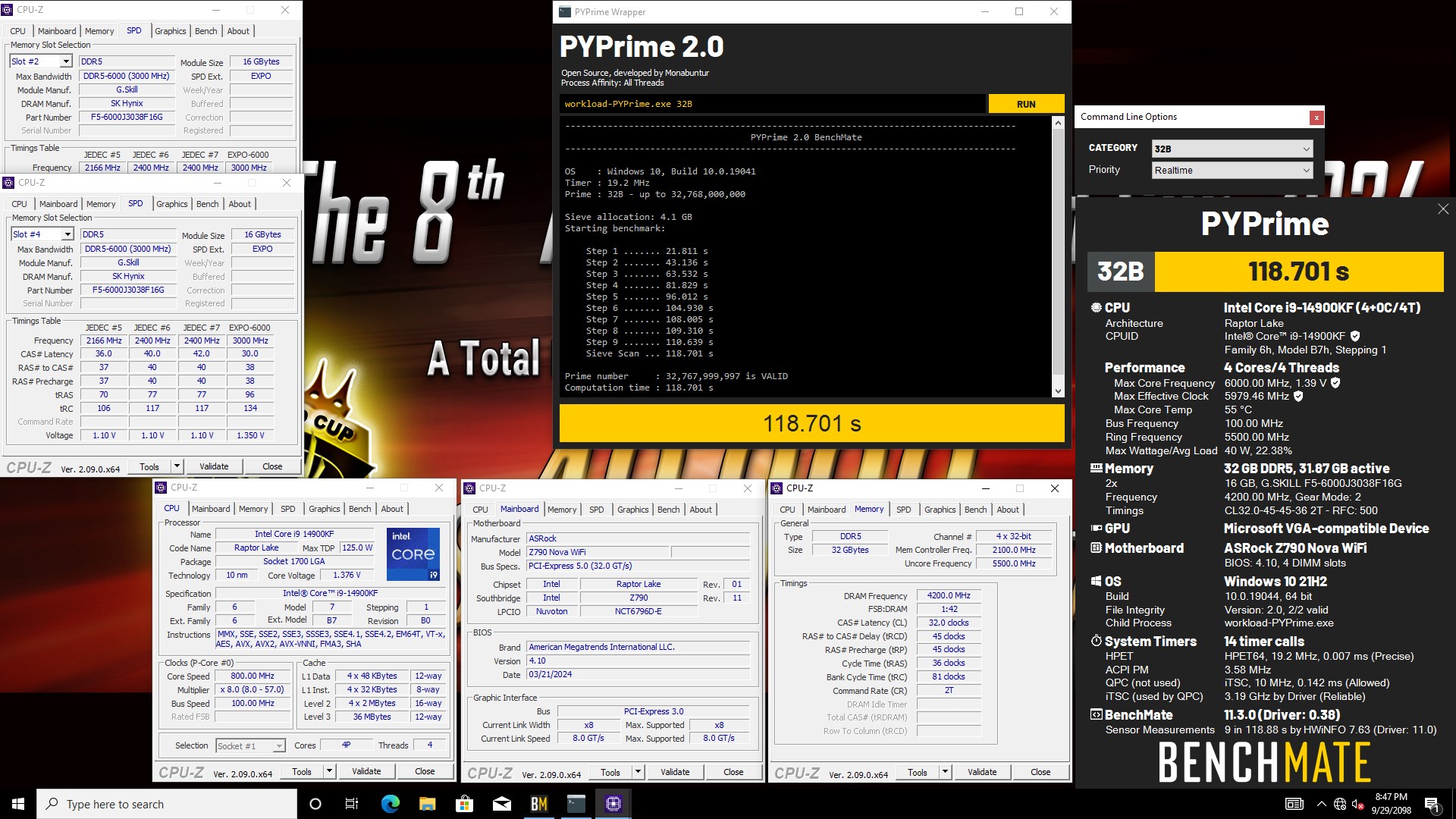The image size is (1456, 819).
Task: Show hidden system tray icons
Action: (1321, 804)
